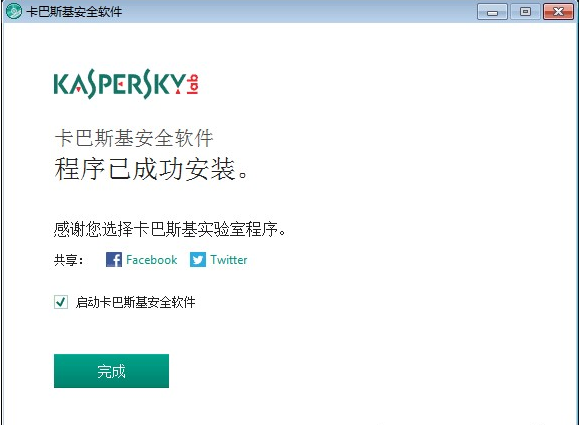Click the Kaspersky title bar app icon
The image size is (579, 425).
tap(14, 11)
